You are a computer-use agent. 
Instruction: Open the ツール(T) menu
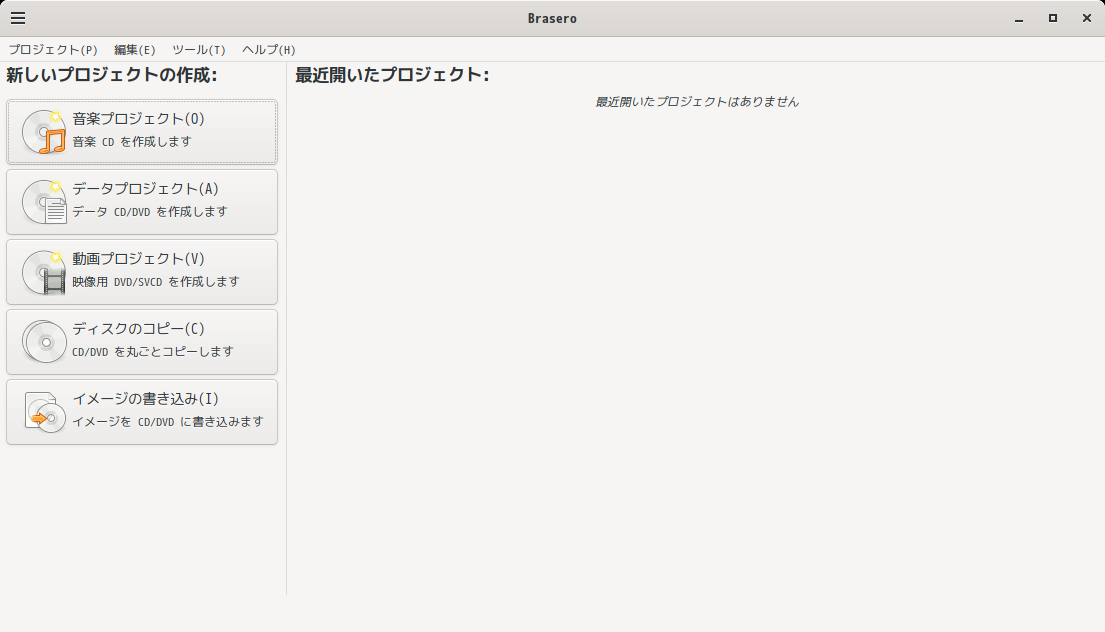pos(199,49)
